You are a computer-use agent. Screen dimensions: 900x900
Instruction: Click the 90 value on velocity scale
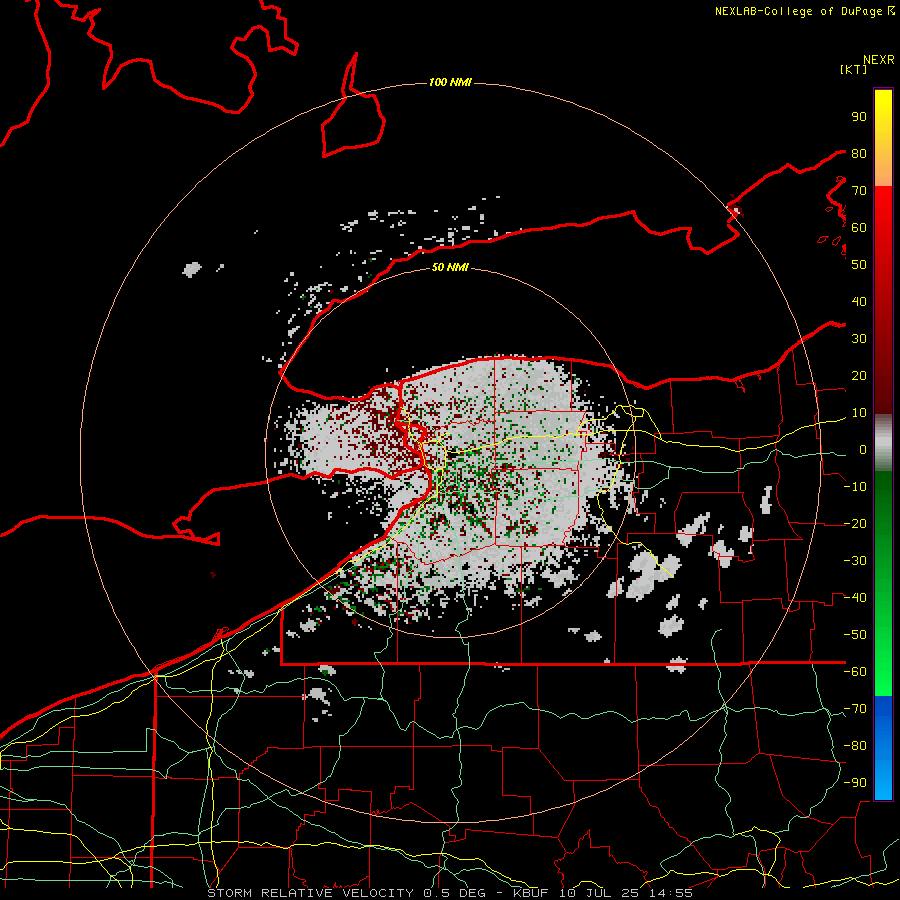tap(859, 117)
